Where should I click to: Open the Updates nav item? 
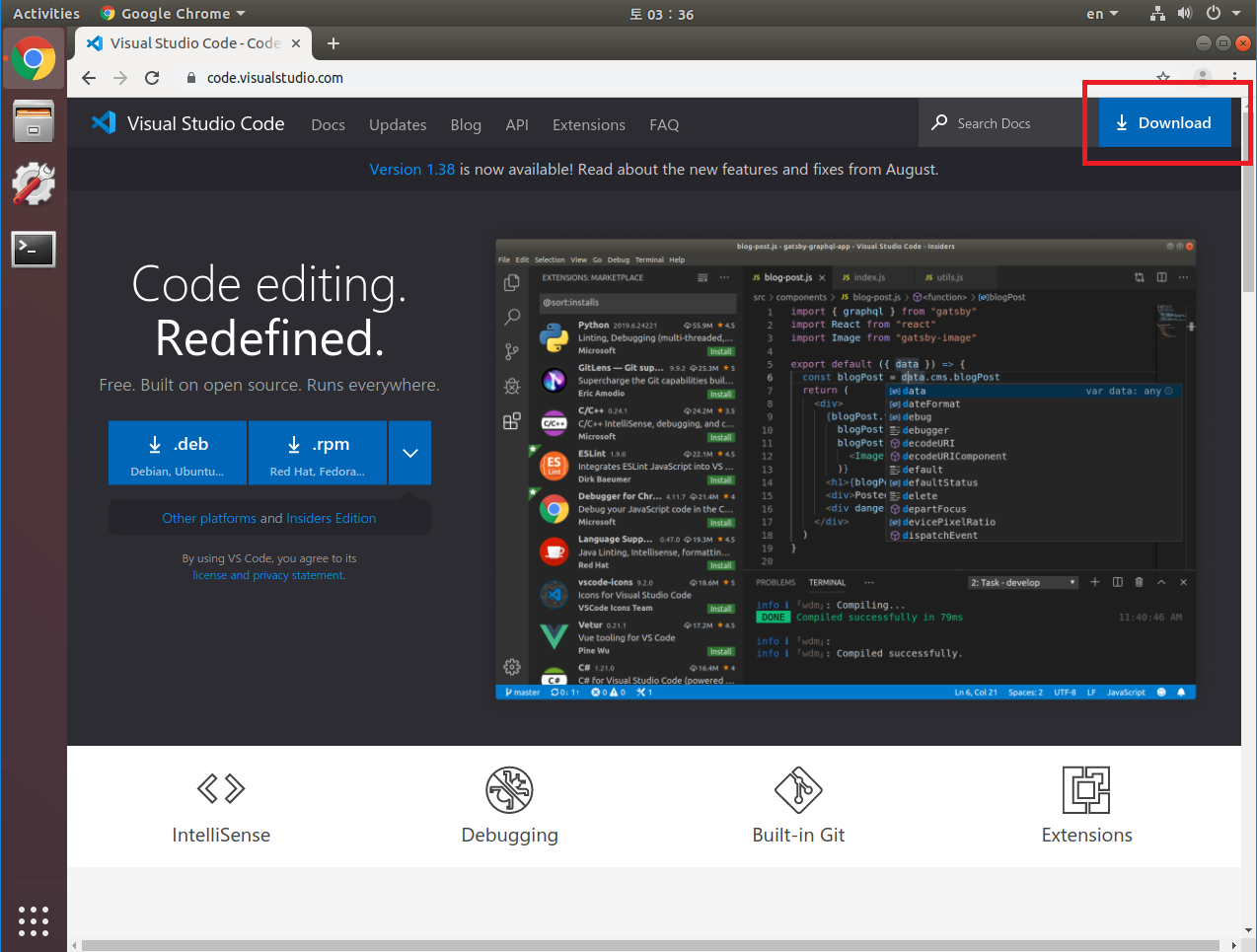(x=398, y=124)
